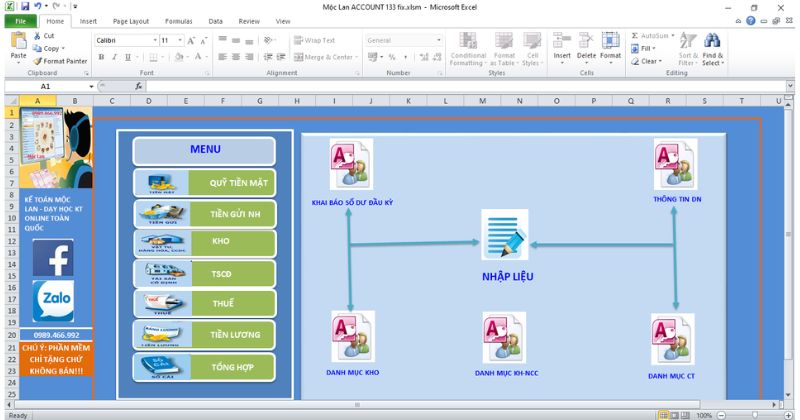Click the THUẾ menu button
The width and height of the screenshot is (800, 420).
(x=205, y=303)
